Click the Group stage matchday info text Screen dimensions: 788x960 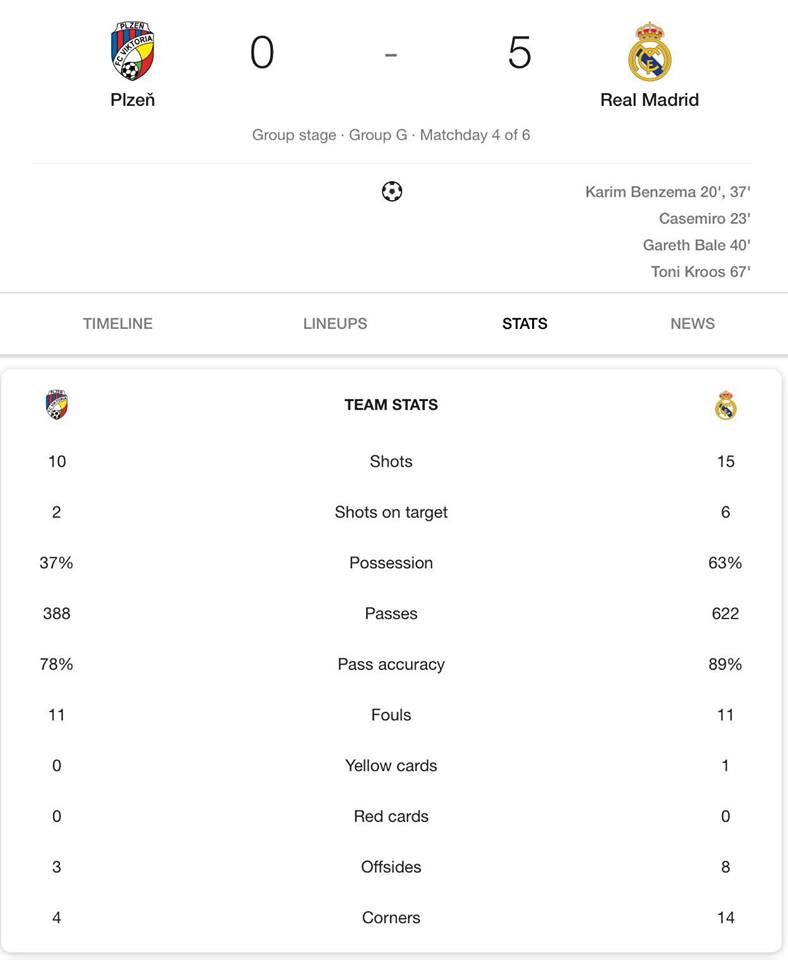391,135
